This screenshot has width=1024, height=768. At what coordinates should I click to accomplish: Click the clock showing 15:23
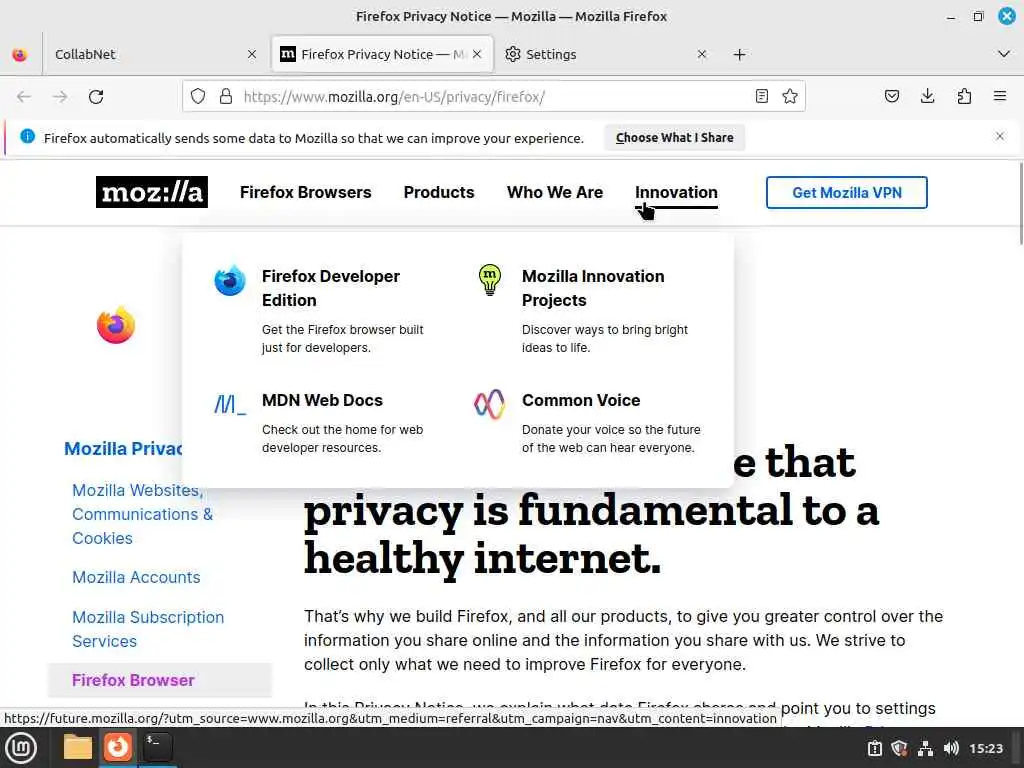point(986,748)
